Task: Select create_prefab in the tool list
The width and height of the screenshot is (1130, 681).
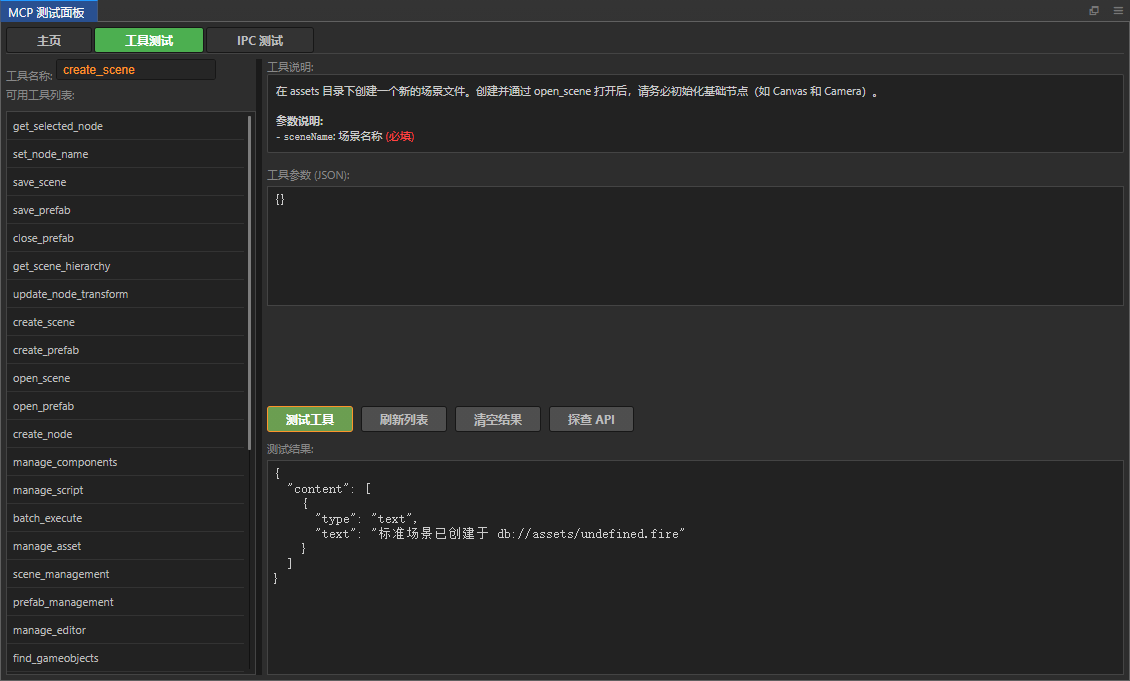Action: tap(125, 350)
